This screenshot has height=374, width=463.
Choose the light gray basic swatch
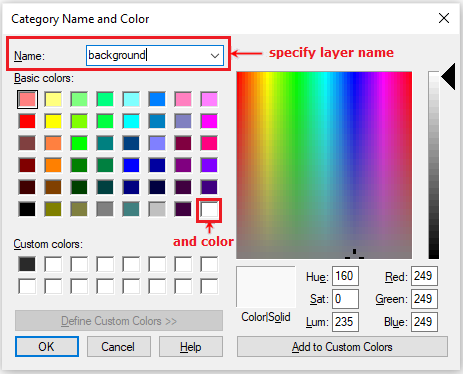pyautogui.click(x=157, y=209)
